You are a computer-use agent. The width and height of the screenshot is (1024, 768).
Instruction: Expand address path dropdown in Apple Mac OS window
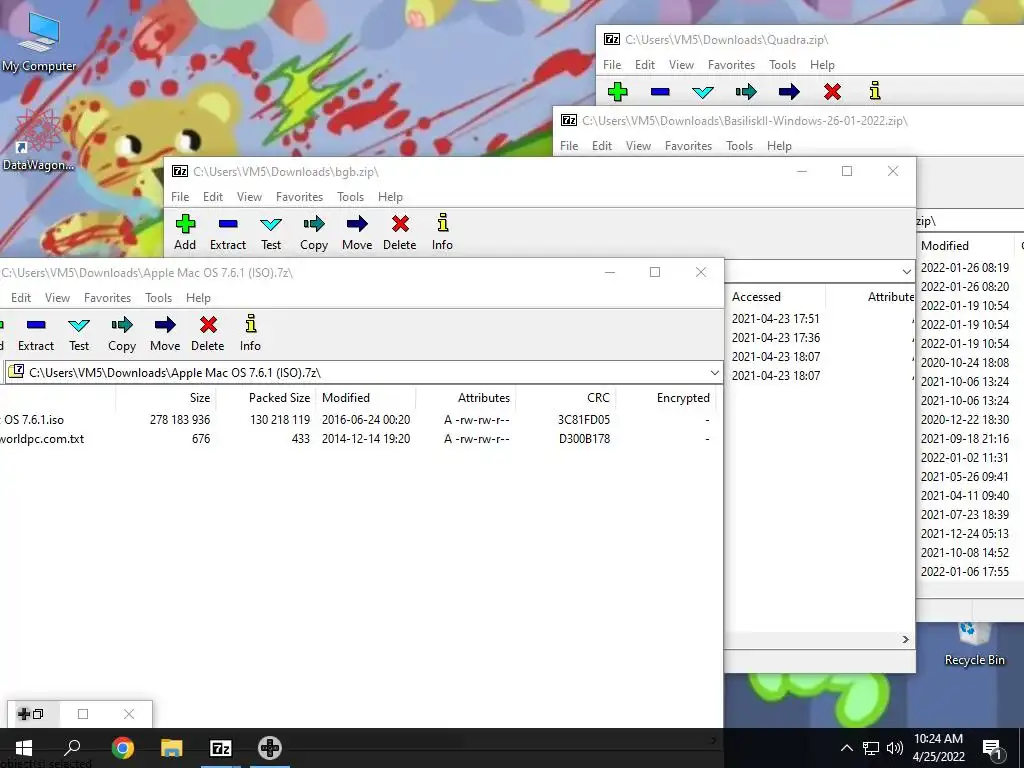[x=714, y=373]
